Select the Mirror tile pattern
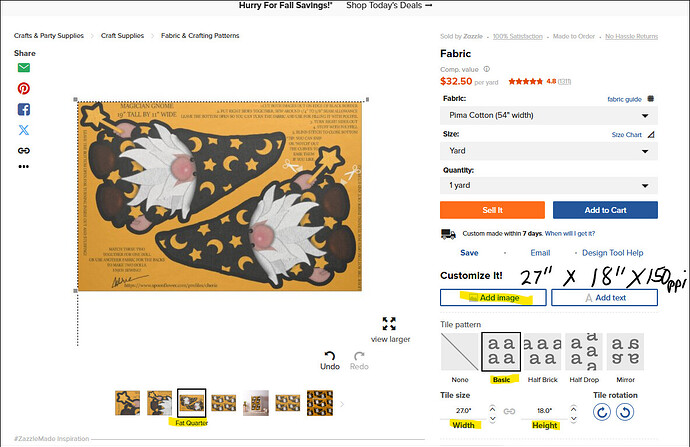The width and height of the screenshot is (690, 447). pos(625,352)
